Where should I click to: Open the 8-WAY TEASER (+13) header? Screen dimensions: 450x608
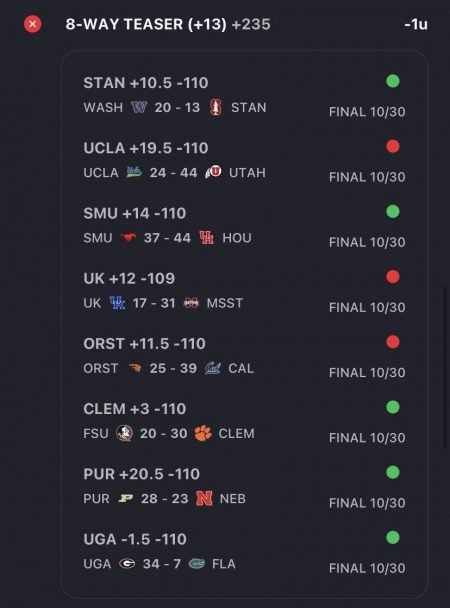168,24
